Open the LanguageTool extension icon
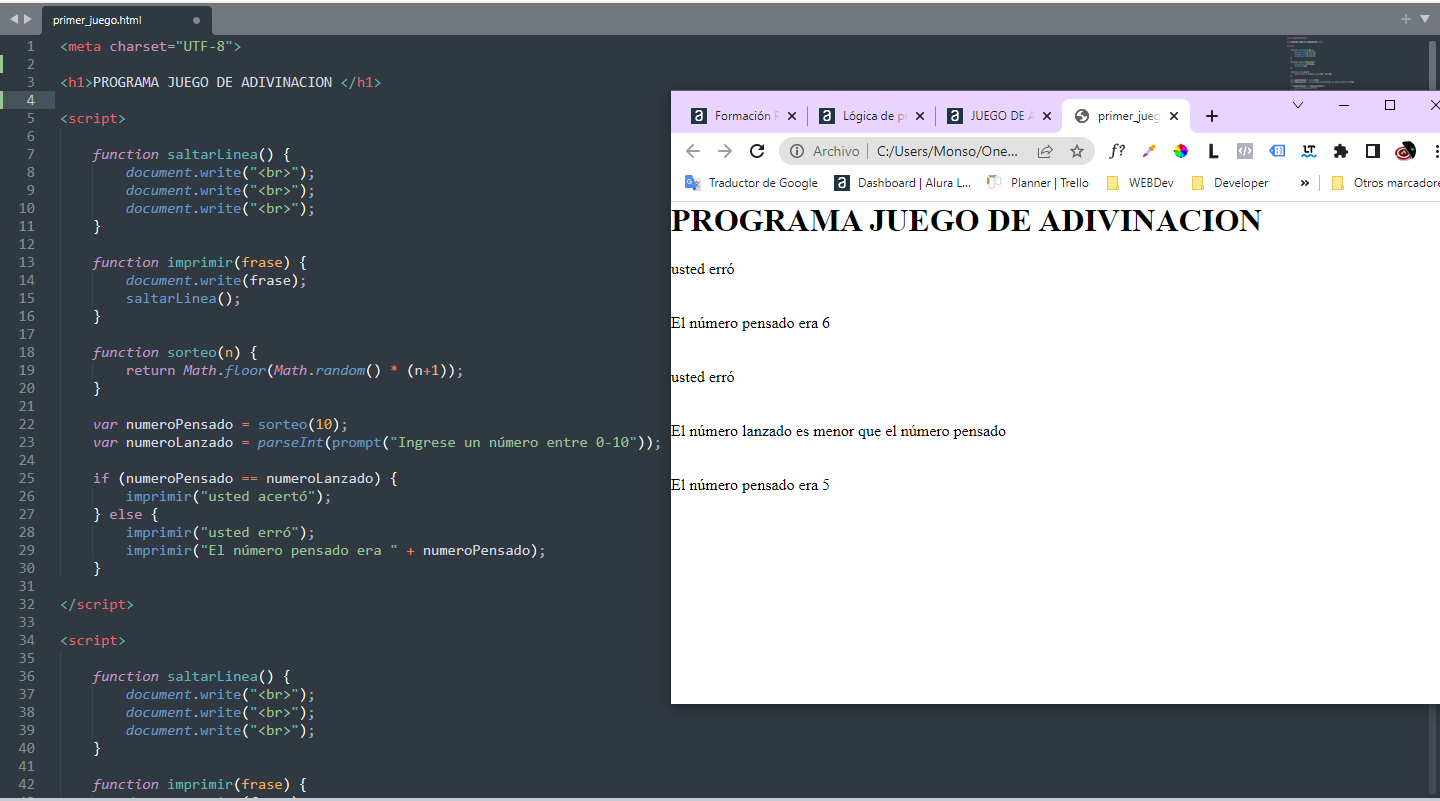 click(1309, 151)
